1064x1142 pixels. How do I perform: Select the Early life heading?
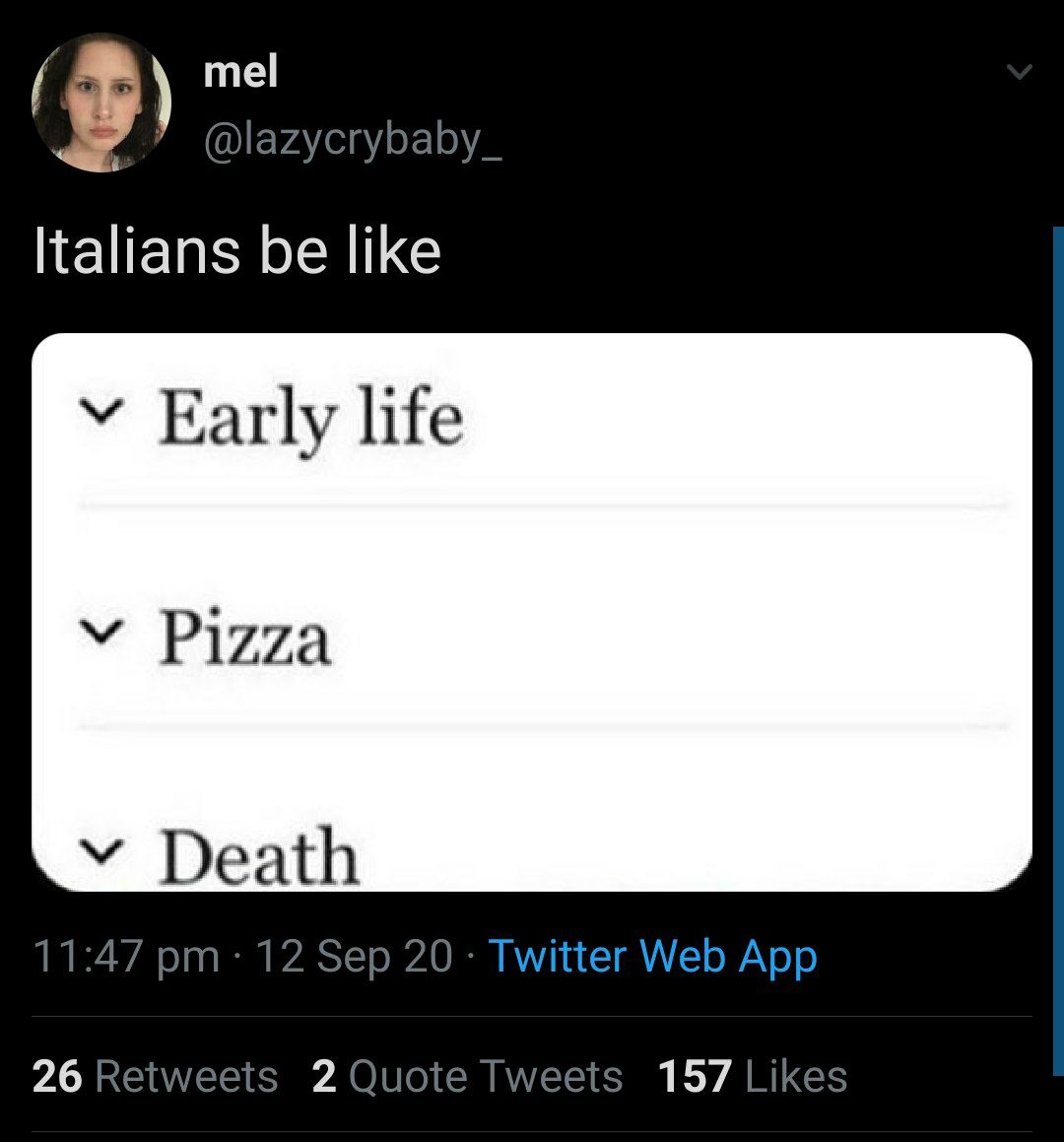tap(310, 420)
